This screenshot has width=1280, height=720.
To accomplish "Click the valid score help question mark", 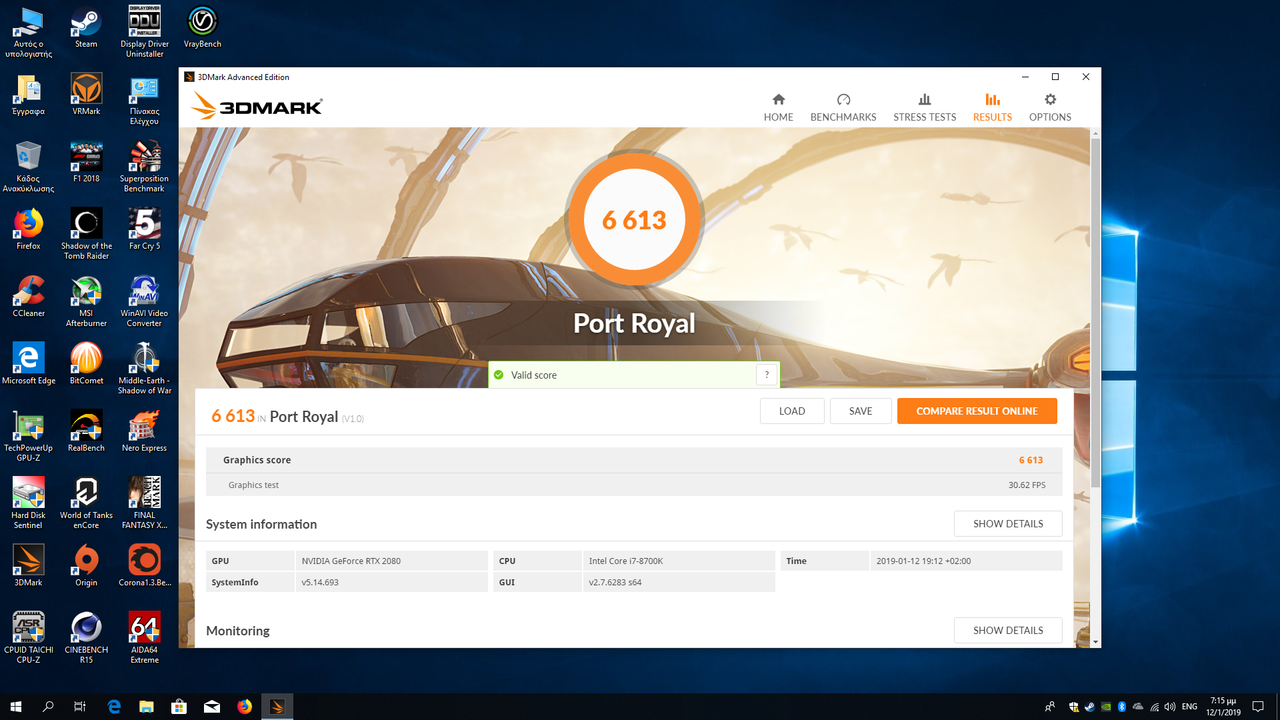I will point(767,375).
